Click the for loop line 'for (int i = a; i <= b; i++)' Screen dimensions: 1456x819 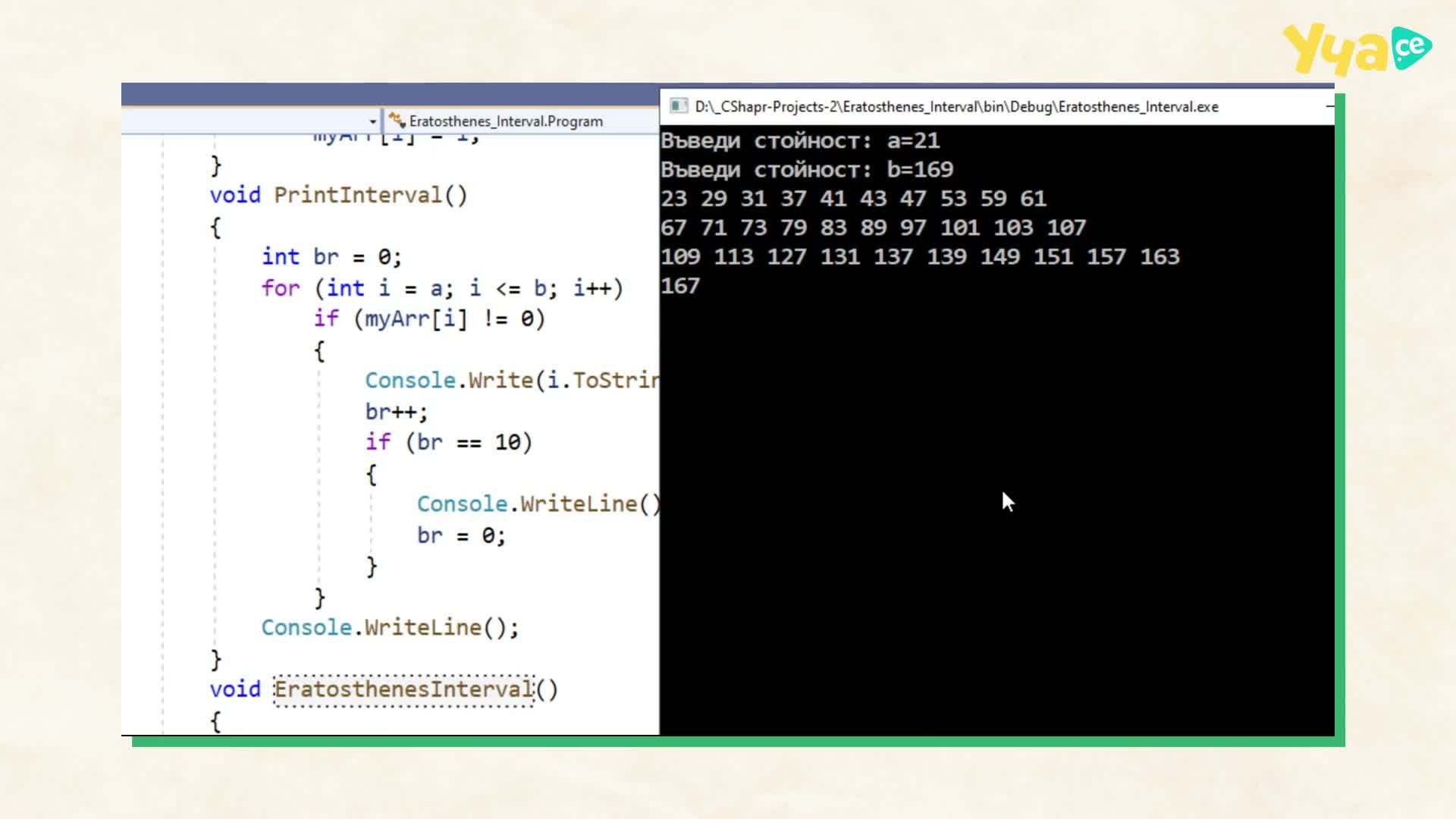pos(442,288)
